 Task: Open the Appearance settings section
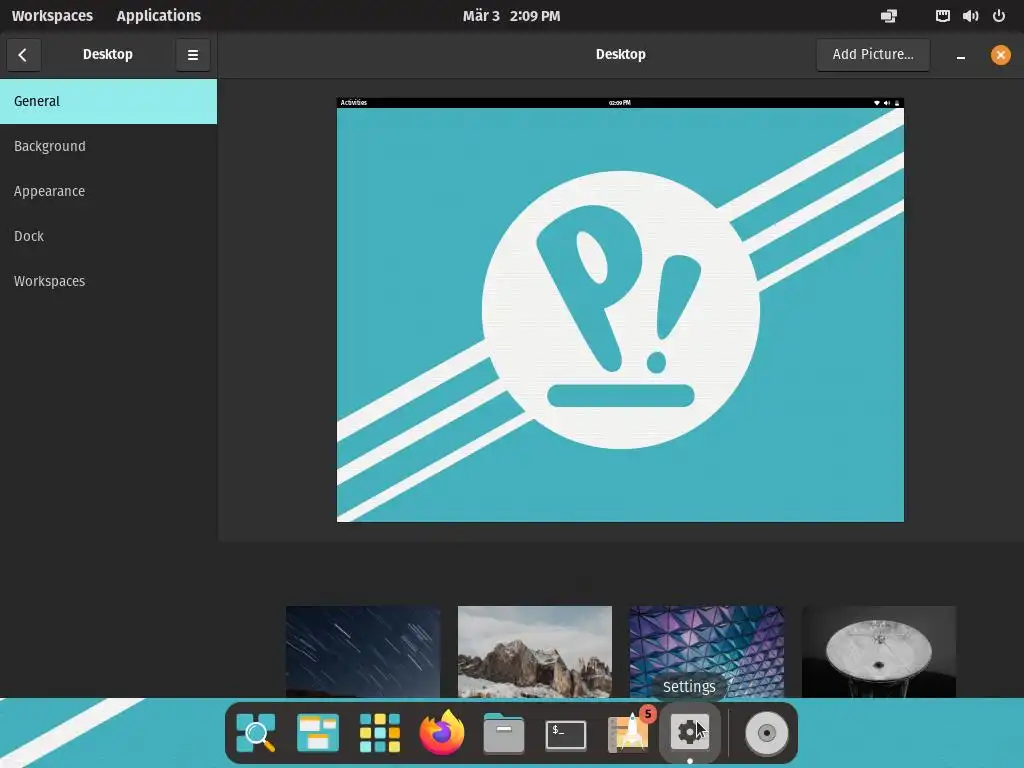click(108, 191)
